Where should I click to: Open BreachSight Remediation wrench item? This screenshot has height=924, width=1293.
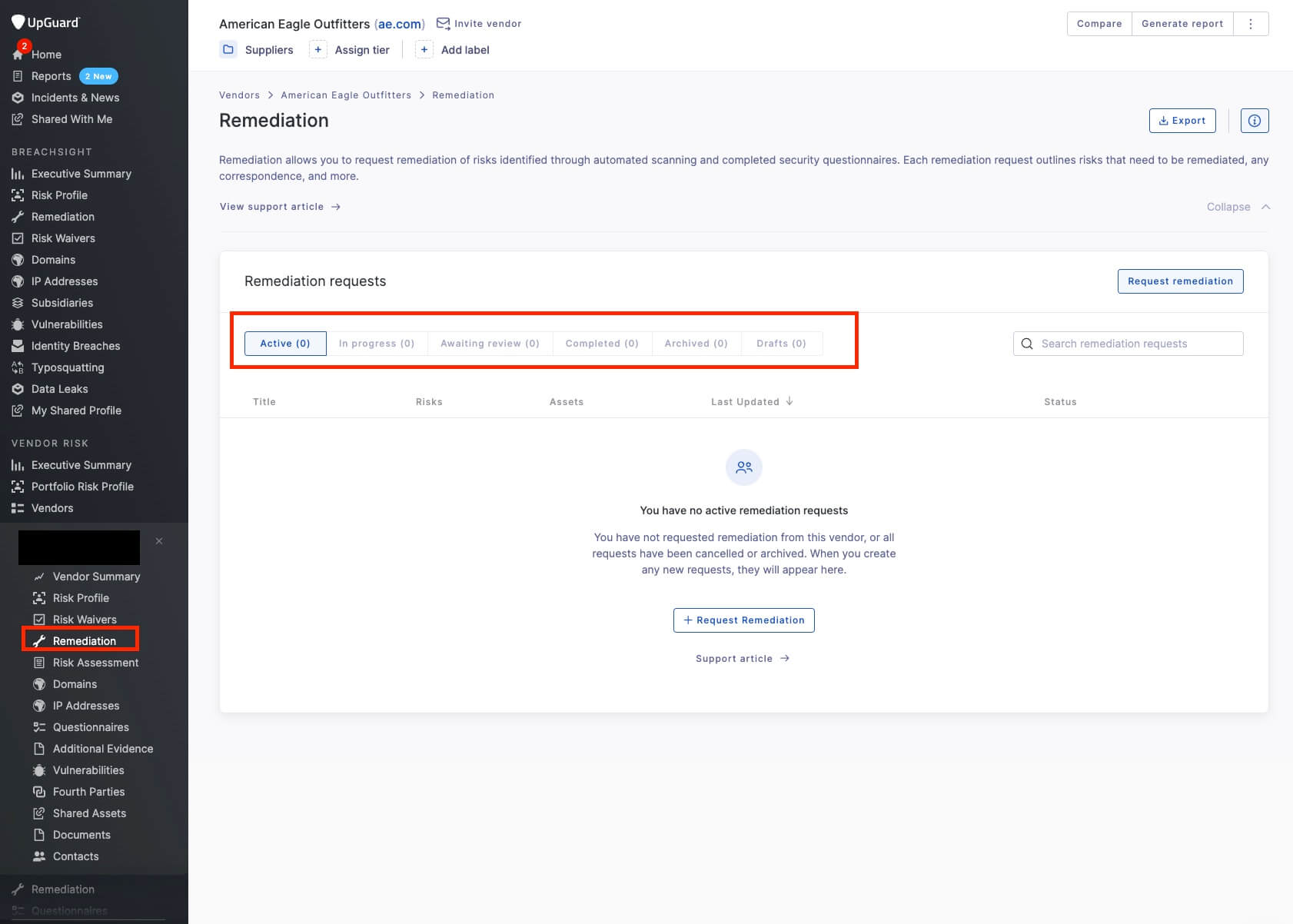62,217
